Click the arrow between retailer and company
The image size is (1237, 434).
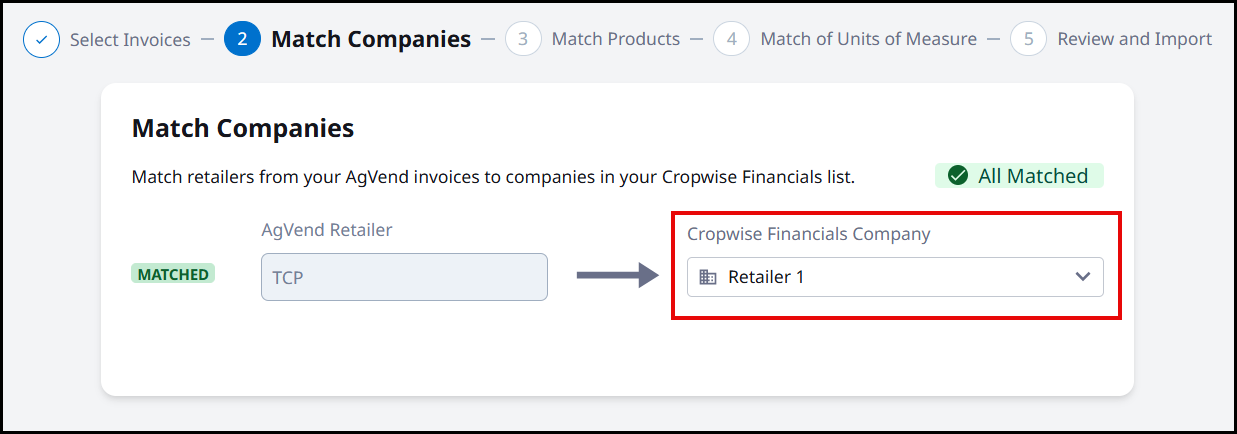[617, 276]
